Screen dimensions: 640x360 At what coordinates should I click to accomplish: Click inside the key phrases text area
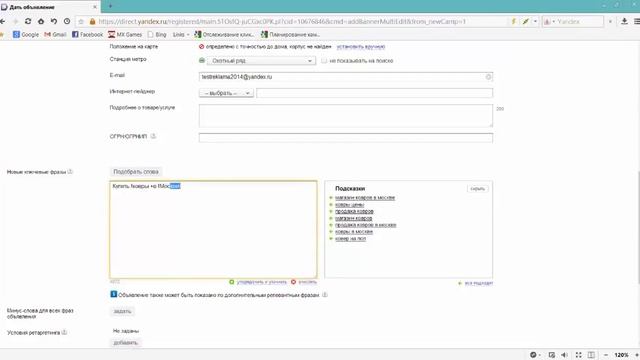pos(213,229)
